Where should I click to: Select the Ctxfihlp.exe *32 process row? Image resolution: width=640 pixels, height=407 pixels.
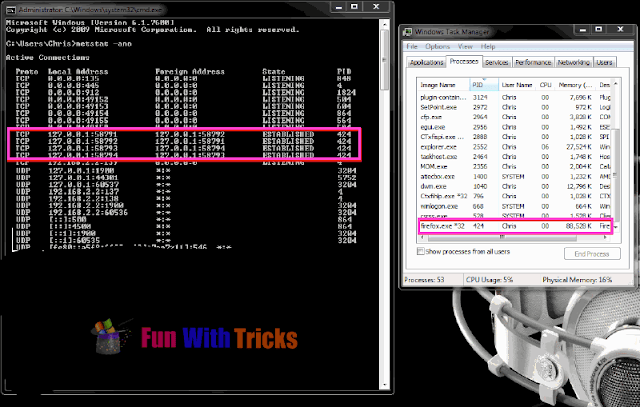coord(515,196)
